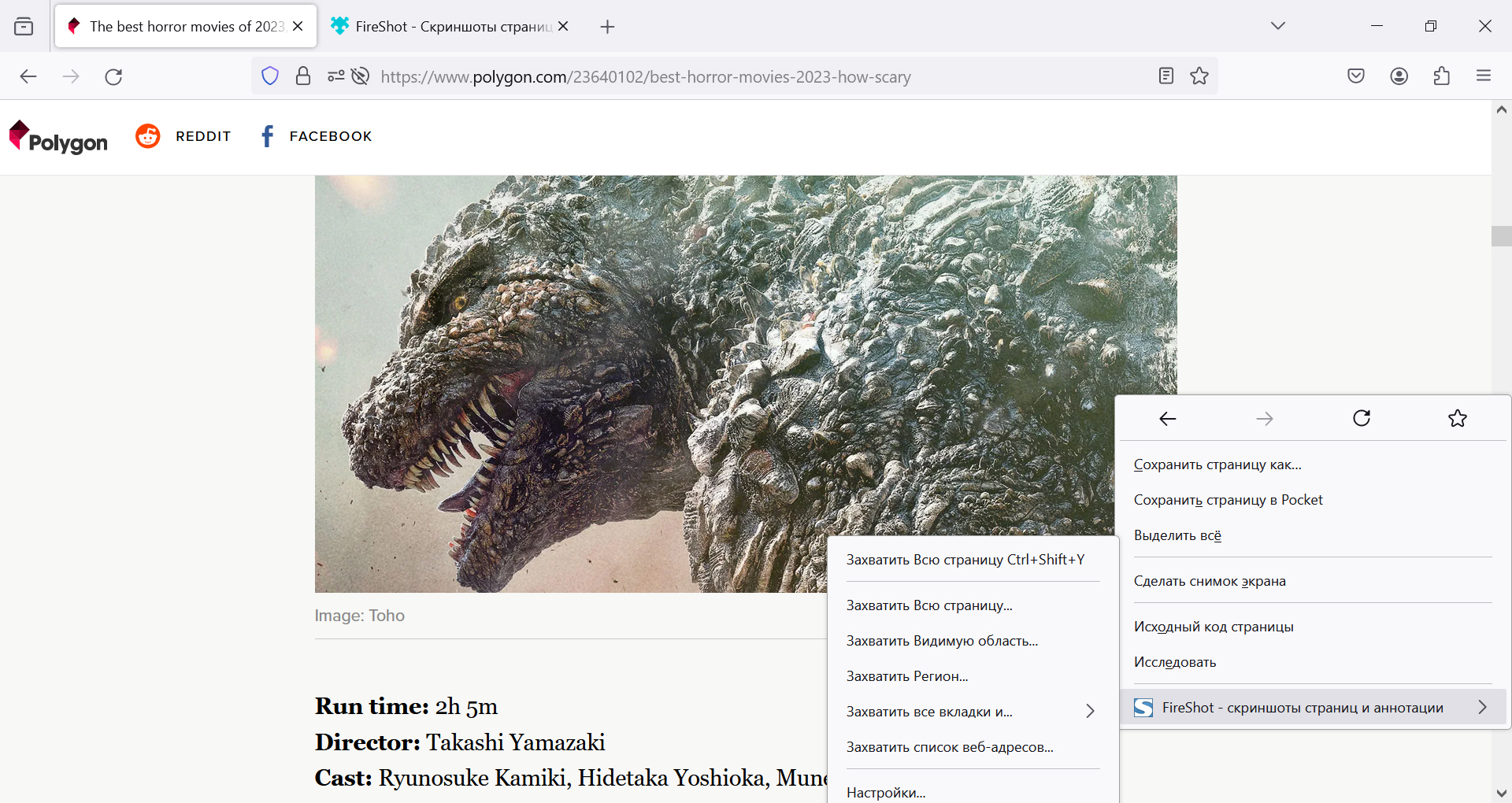The width and height of the screenshot is (1512, 803).
Task: Open the site permissions icon in address bar
Action: pyautogui.click(x=335, y=76)
